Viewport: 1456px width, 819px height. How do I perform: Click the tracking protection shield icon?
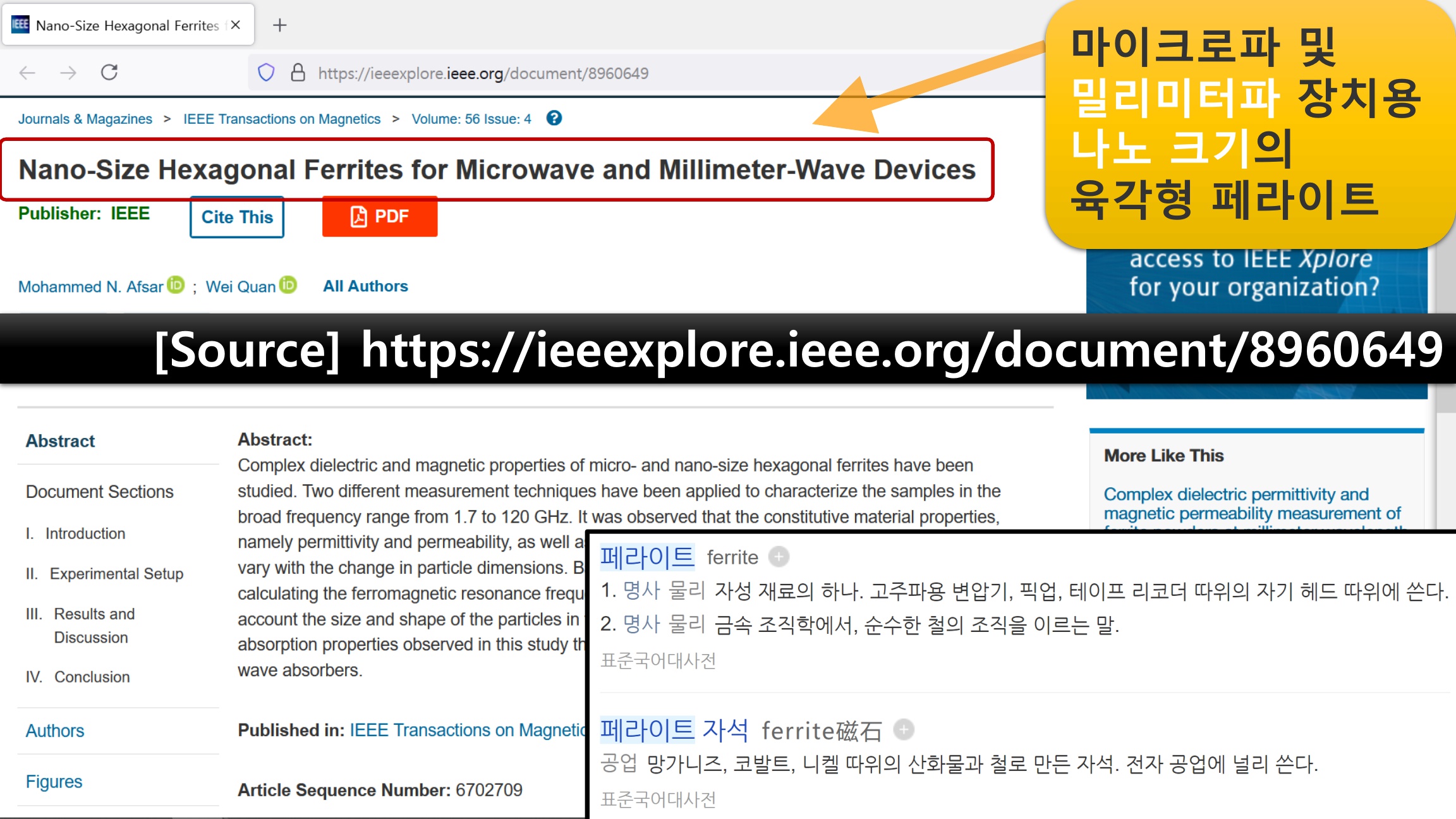pyautogui.click(x=266, y=73)
